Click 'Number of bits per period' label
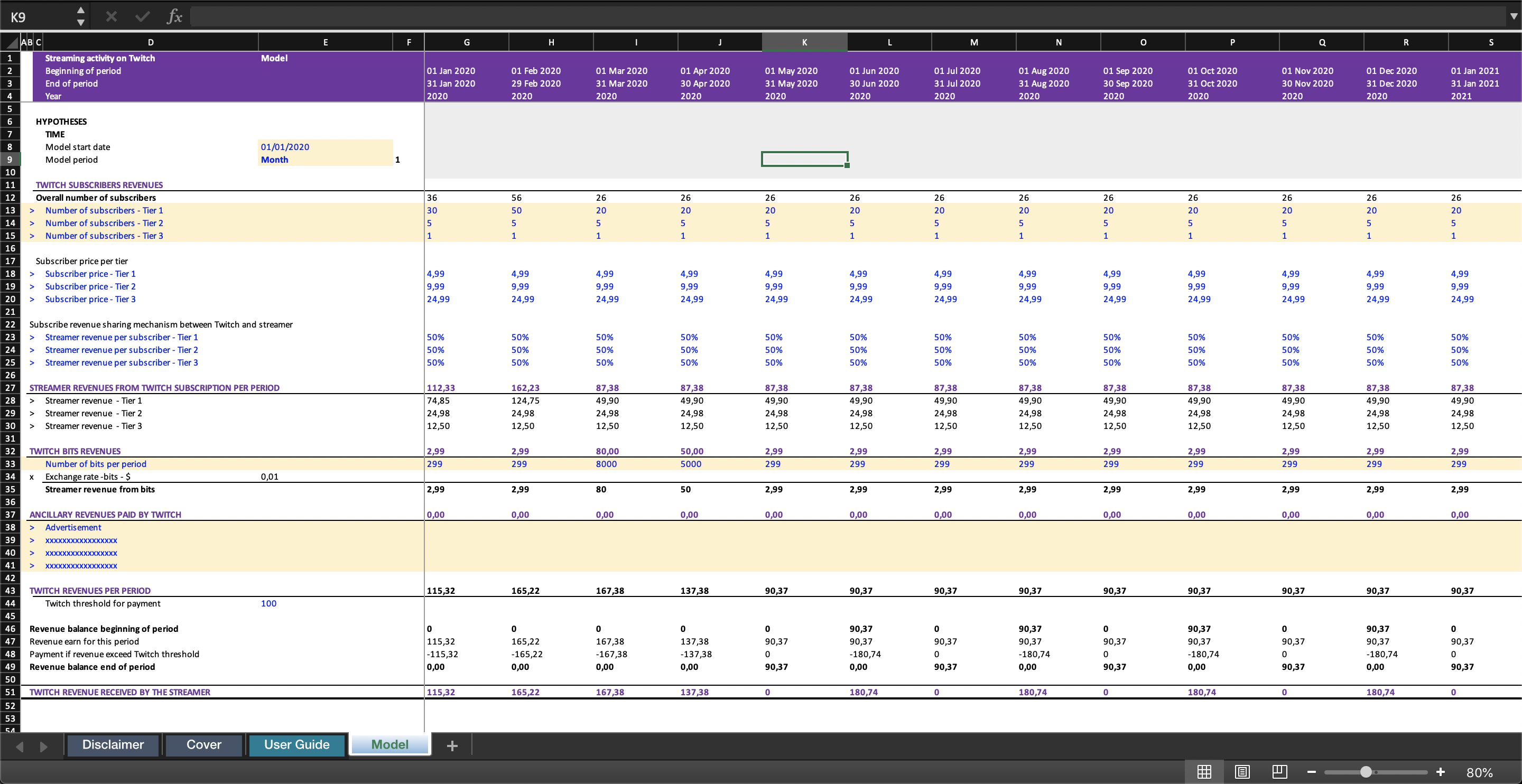Image resolution: width=1522 pixels, height=784 pixels. click(x=96, y=464)
